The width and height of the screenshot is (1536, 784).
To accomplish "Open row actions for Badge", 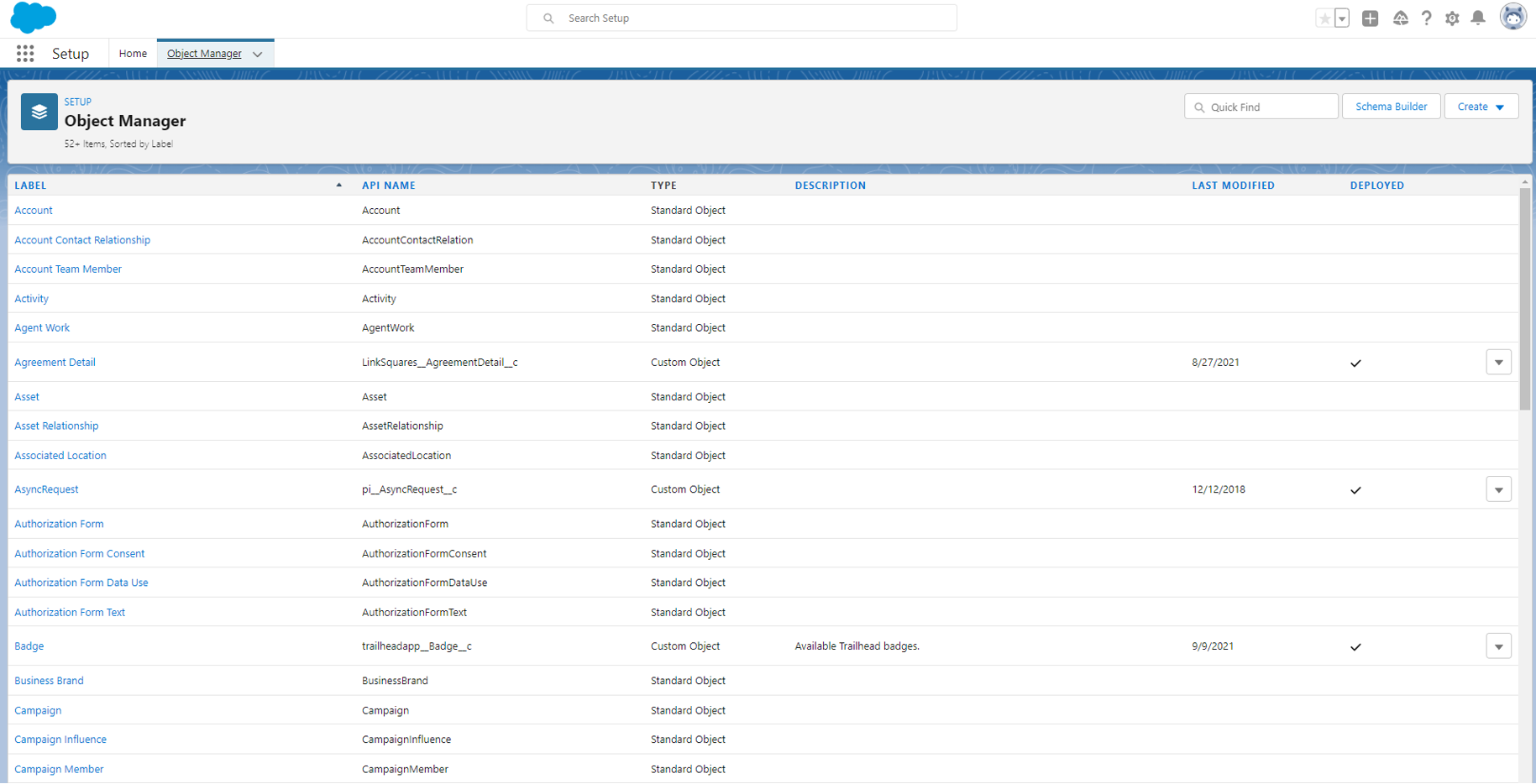I will [1498, 646].
